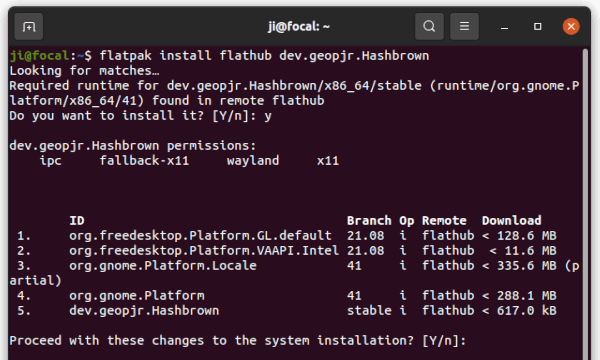Click dev.geopjr.Hashbrown in row 5

coord(144,311)
